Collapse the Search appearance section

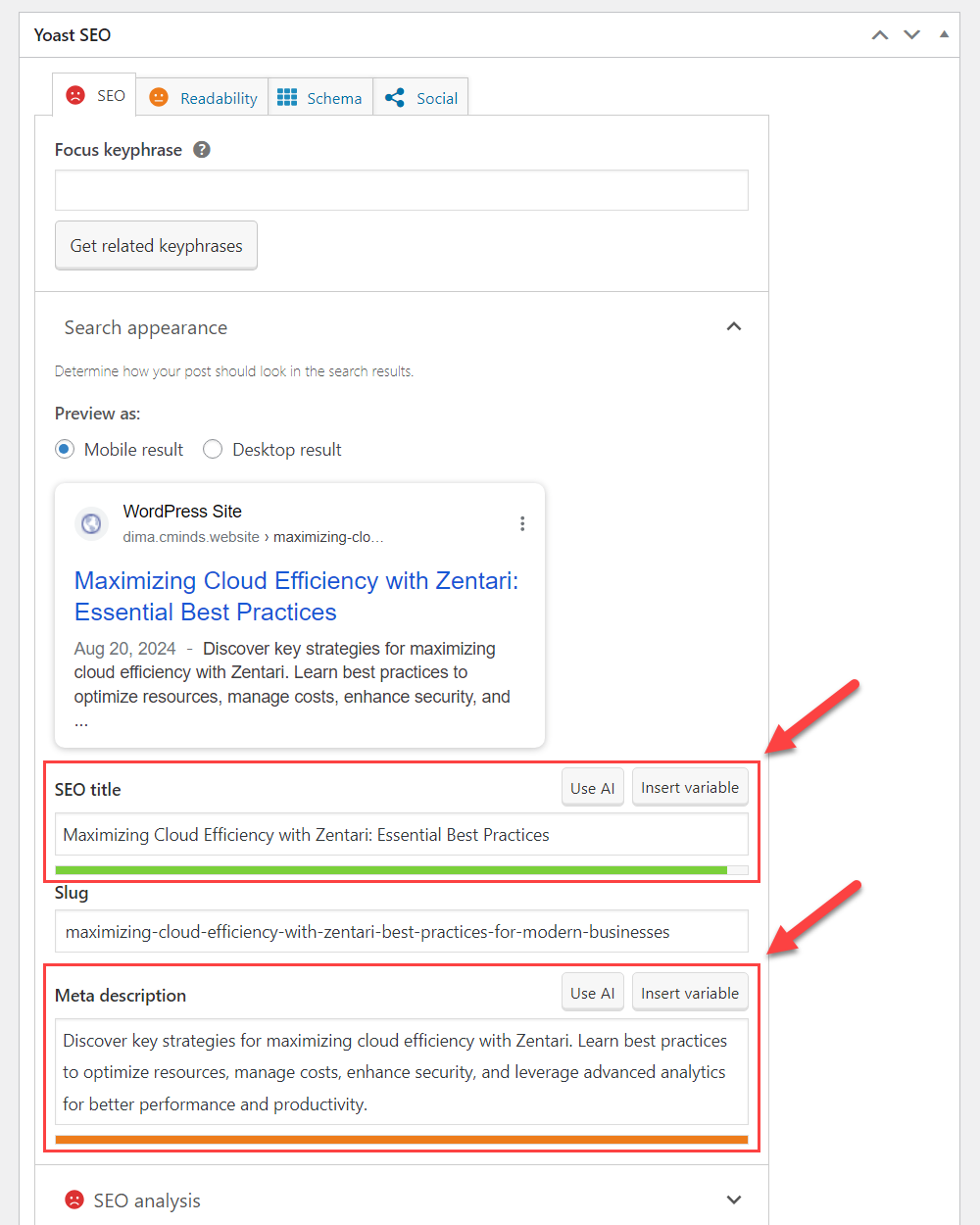[734, 326]
